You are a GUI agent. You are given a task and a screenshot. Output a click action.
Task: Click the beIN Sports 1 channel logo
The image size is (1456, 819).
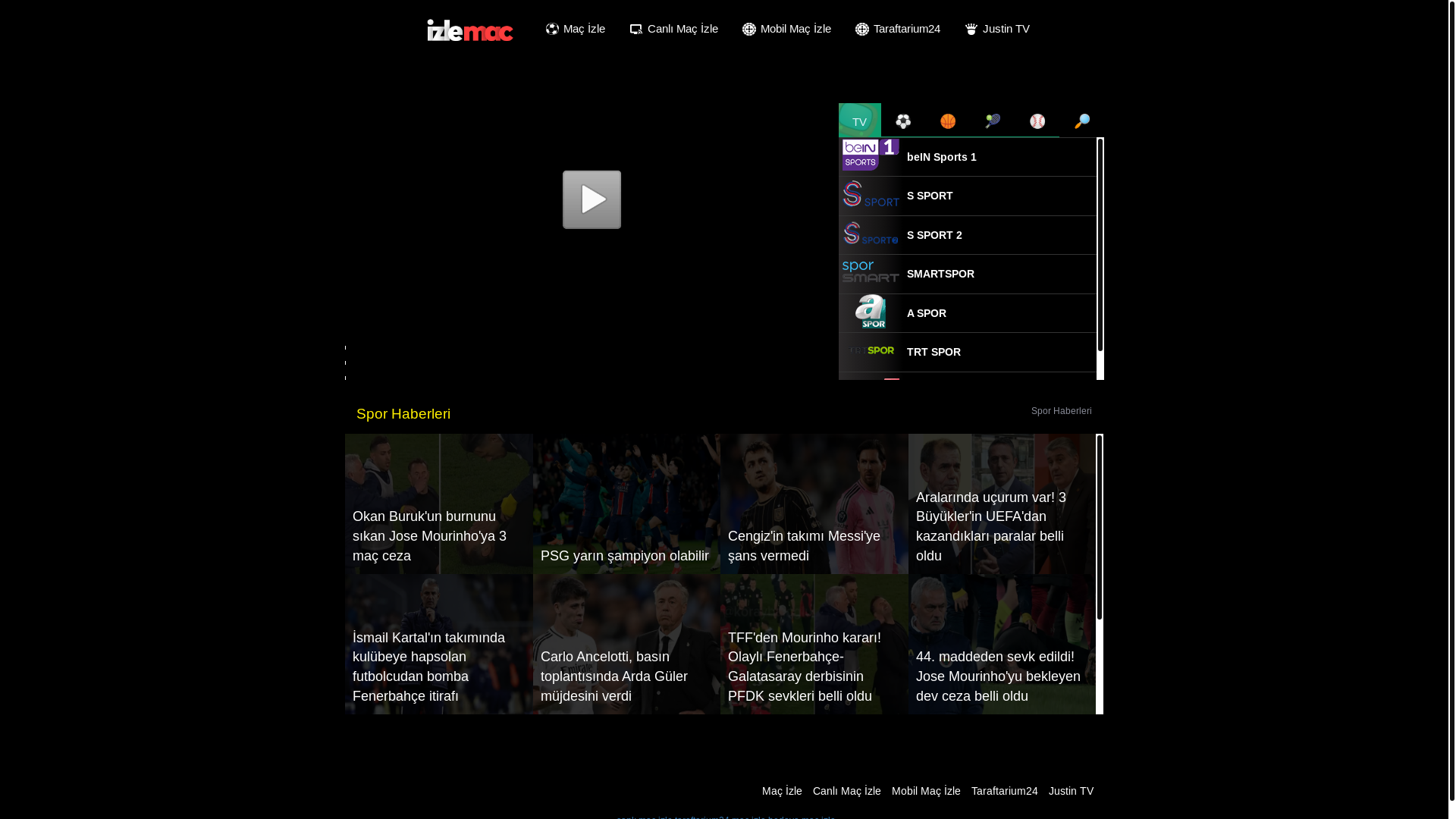pos(871,155)
